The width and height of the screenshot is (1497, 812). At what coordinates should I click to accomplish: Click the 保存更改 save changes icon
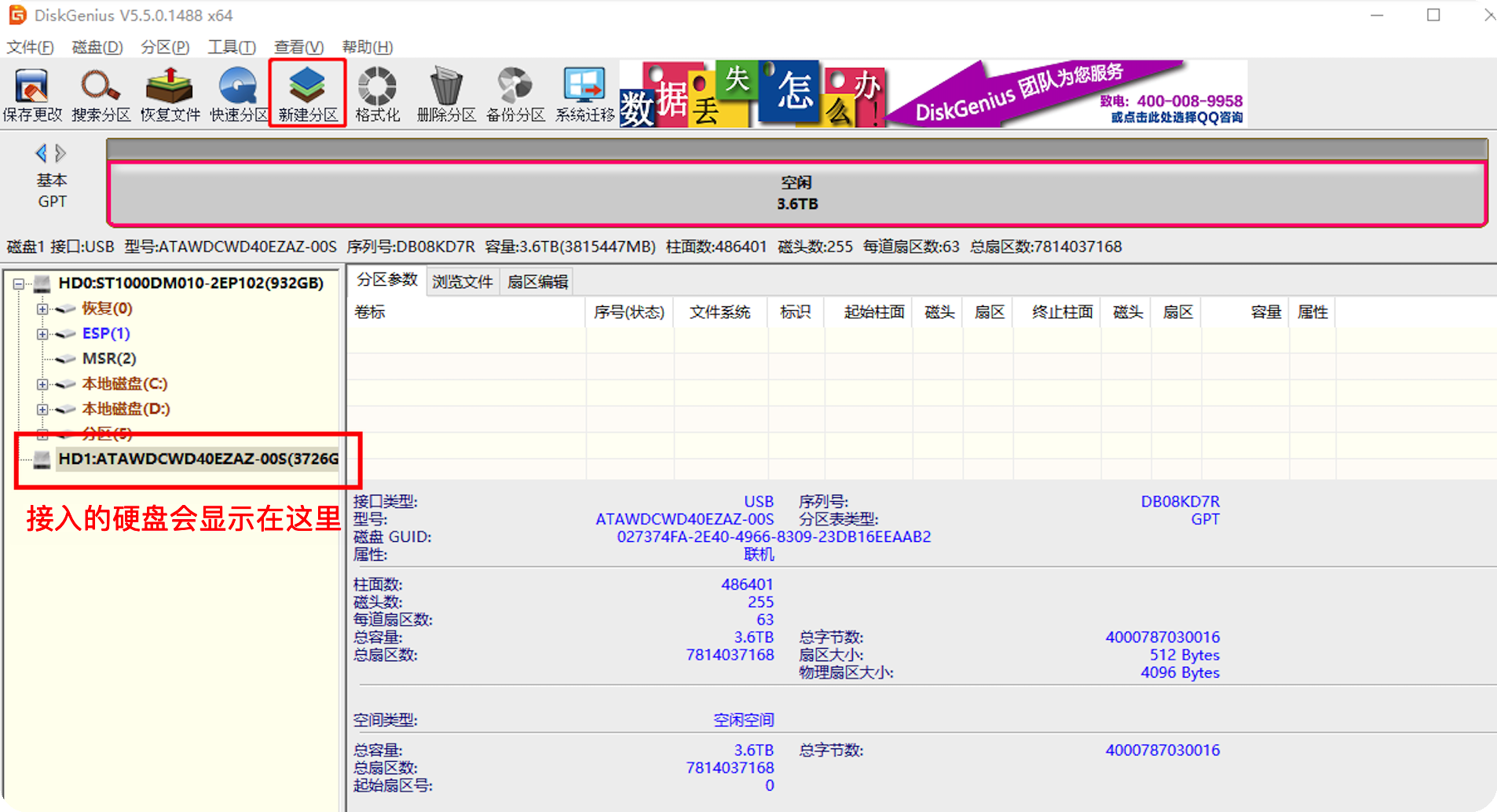[32, 94]
